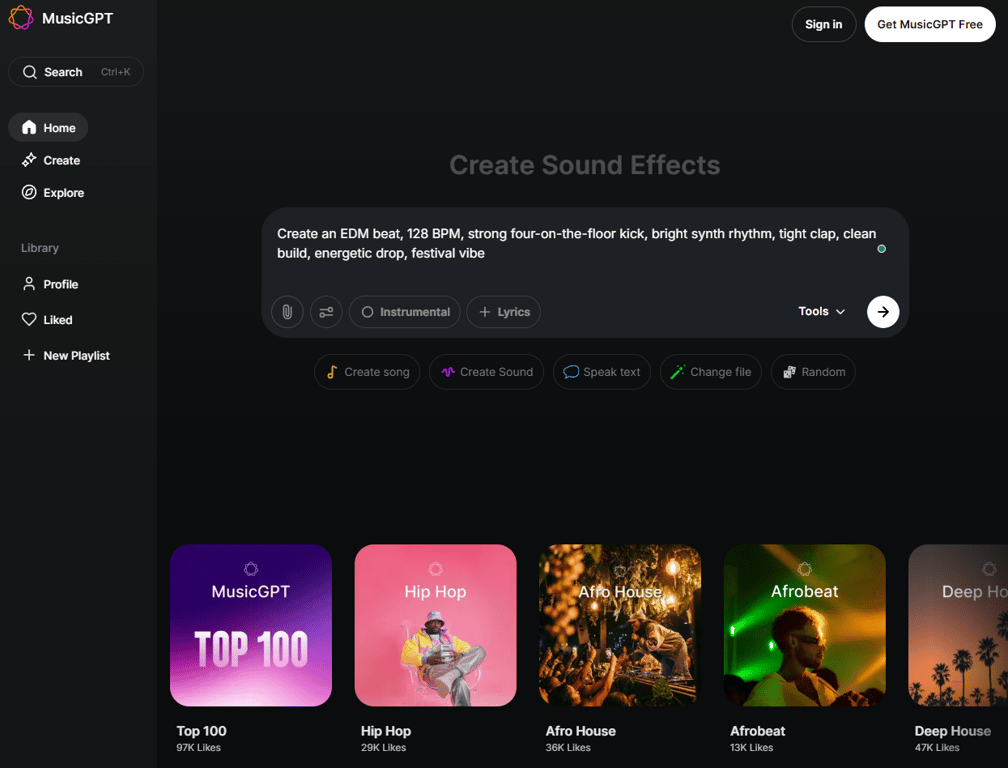1008x768 pixels.
Task: Add lyrics with the Lyrics button
Action: point(503,312)
